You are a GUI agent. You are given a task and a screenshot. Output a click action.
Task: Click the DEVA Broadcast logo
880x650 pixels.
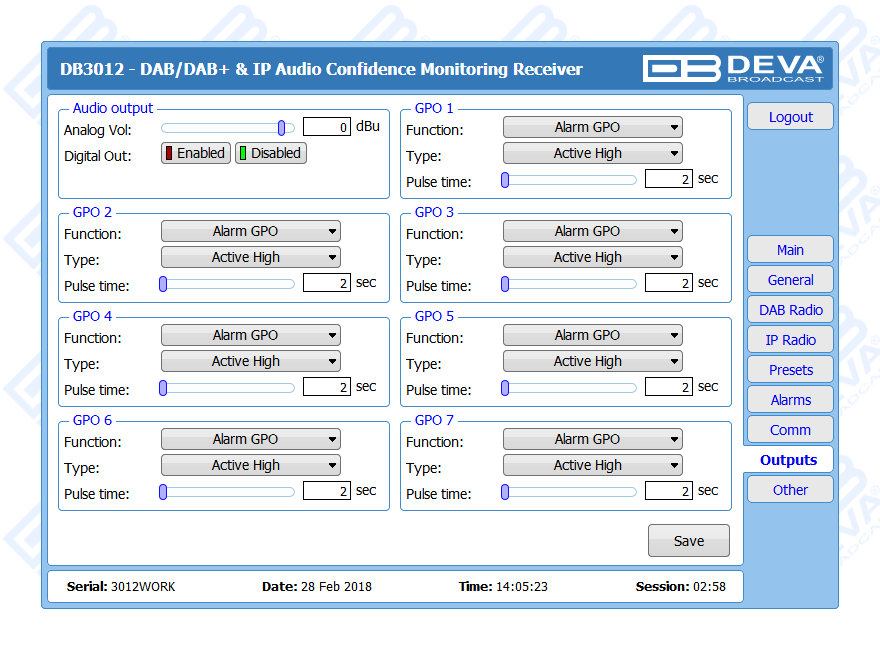click(x=734, y=68)
